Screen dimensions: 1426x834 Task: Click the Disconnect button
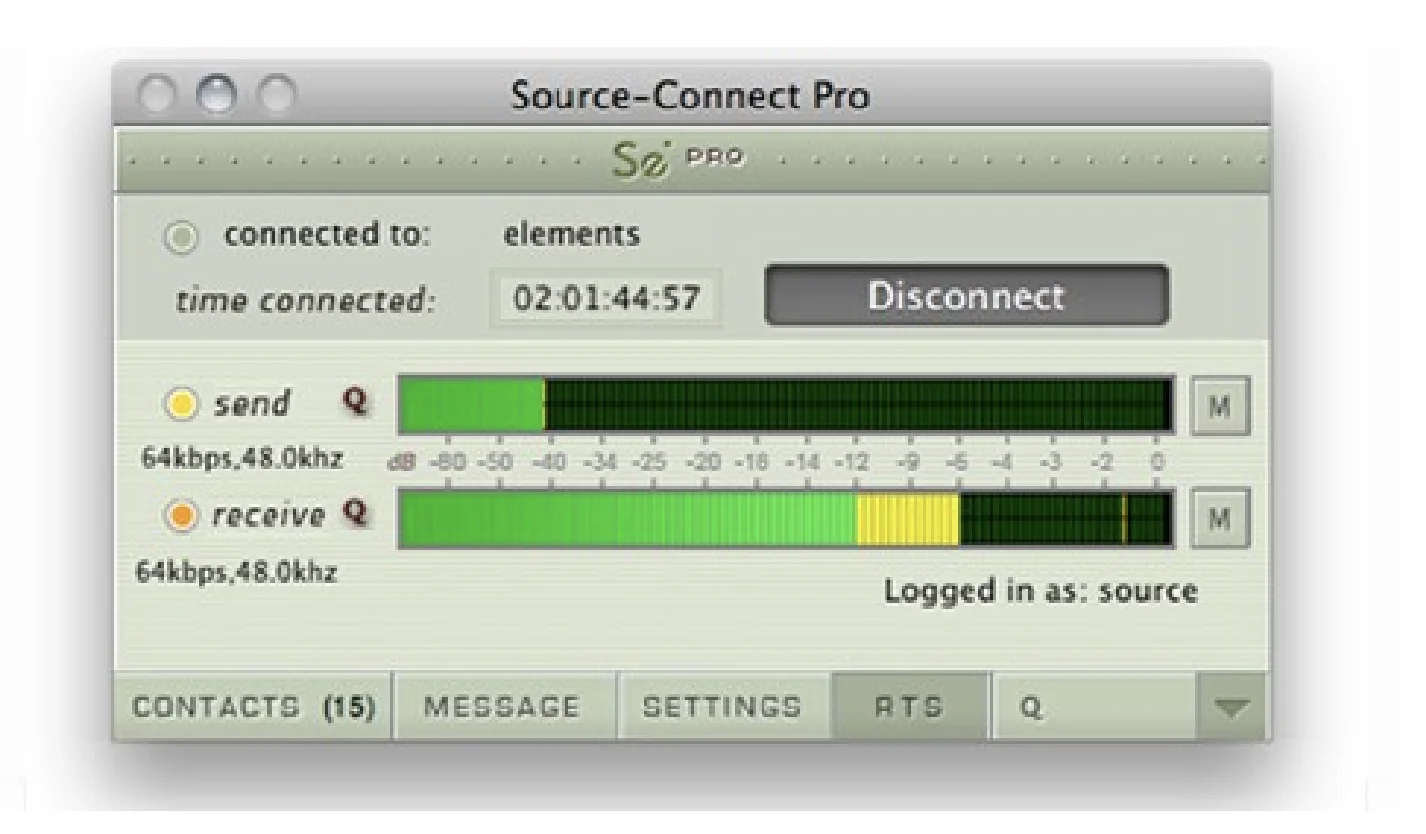(967, 296)
